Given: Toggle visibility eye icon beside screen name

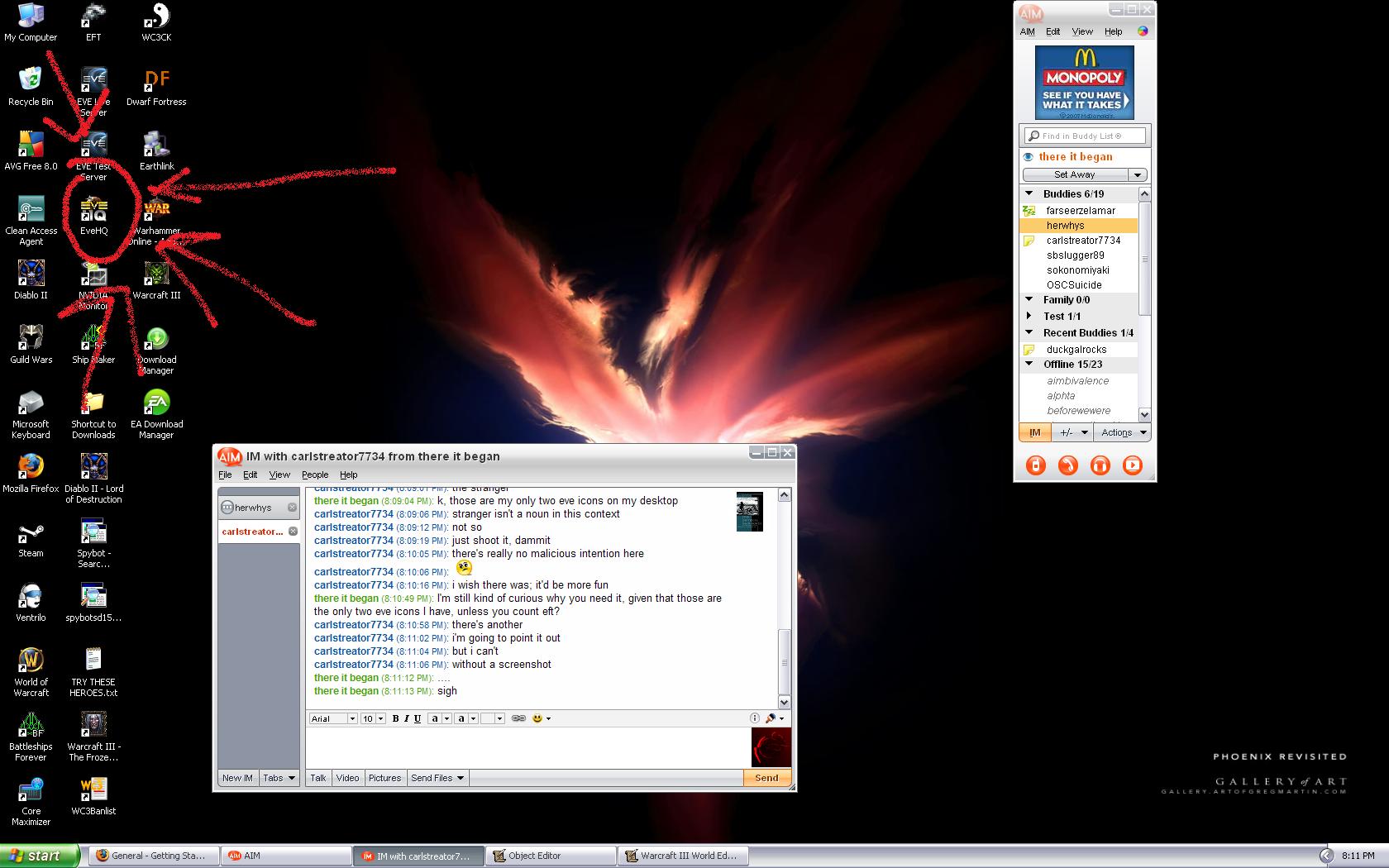Looking at the screenshot, I should click(1029, 157).
